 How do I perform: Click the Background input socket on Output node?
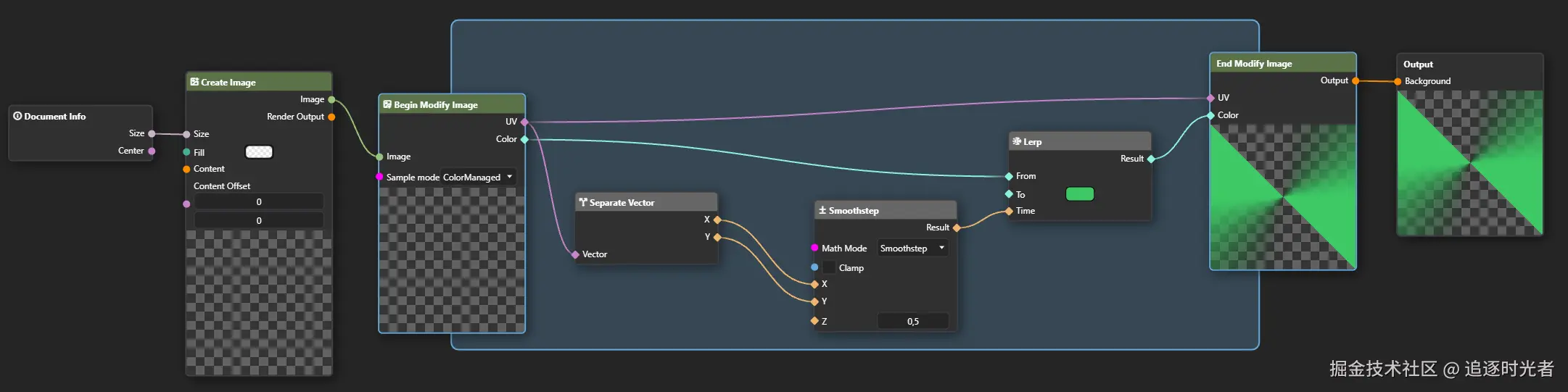coord(1398,81)
